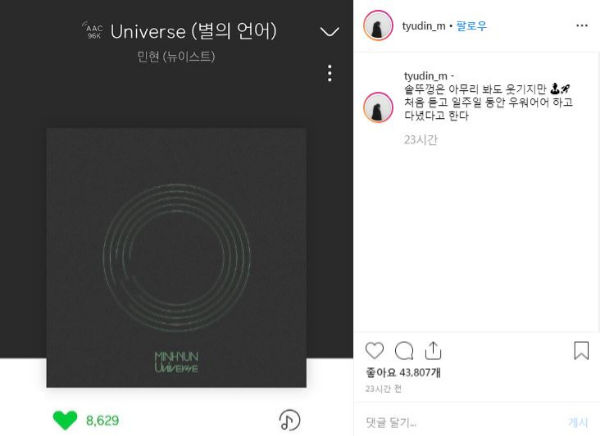This screenshot has width=600, height=436.
Task: Select artist name 민현 (뉴이스트)
Action: pyautogui.click(x=176, y=57)
